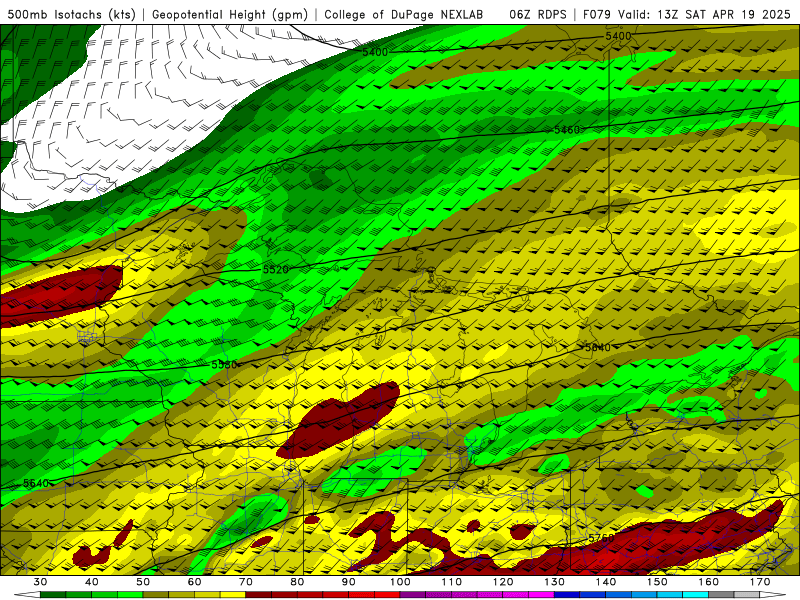
Task: Click the '100' value on the color scale
Action: pos(401,582)
